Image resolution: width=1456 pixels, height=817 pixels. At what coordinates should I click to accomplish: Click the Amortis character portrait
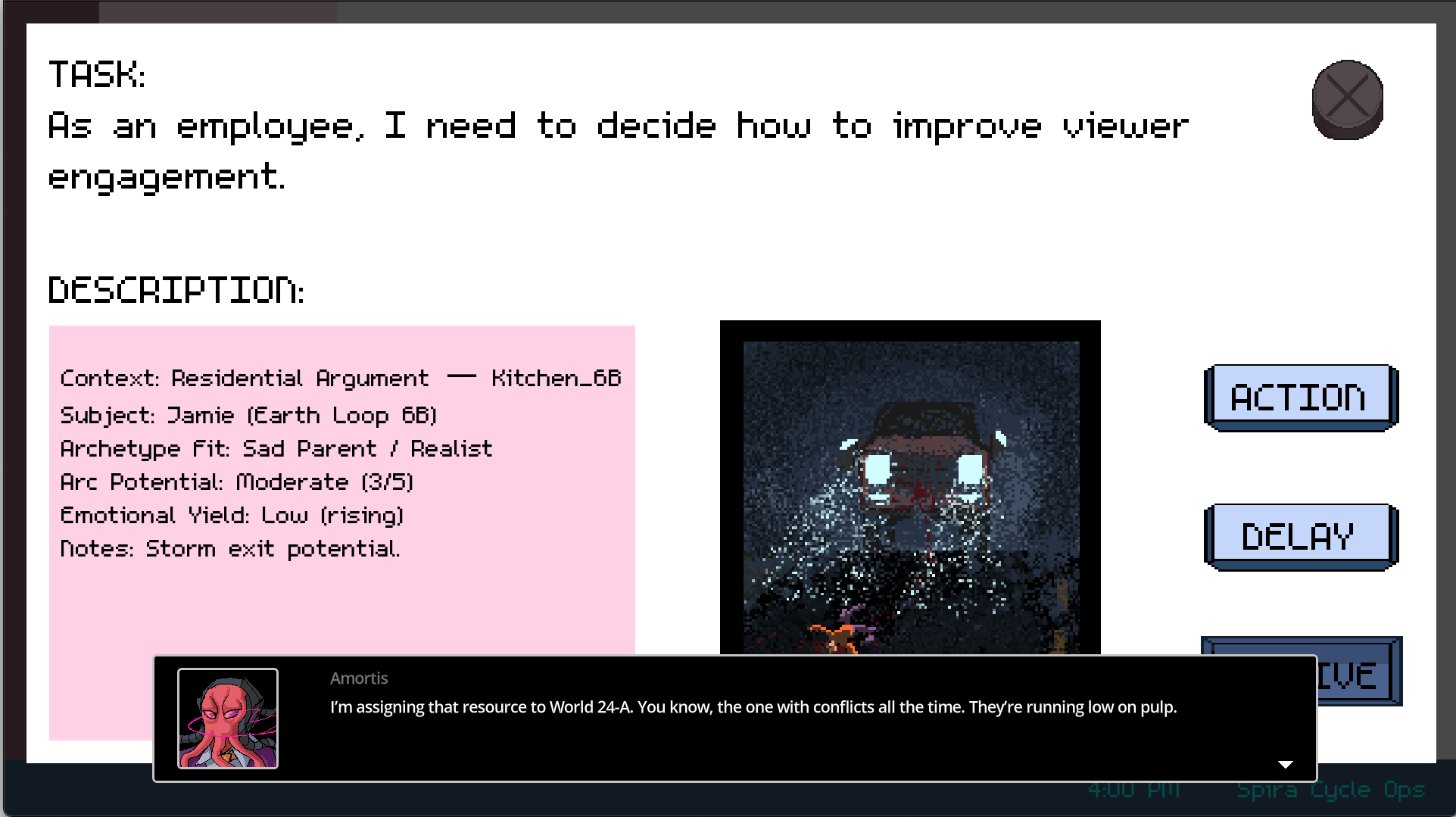coord(228,719)
